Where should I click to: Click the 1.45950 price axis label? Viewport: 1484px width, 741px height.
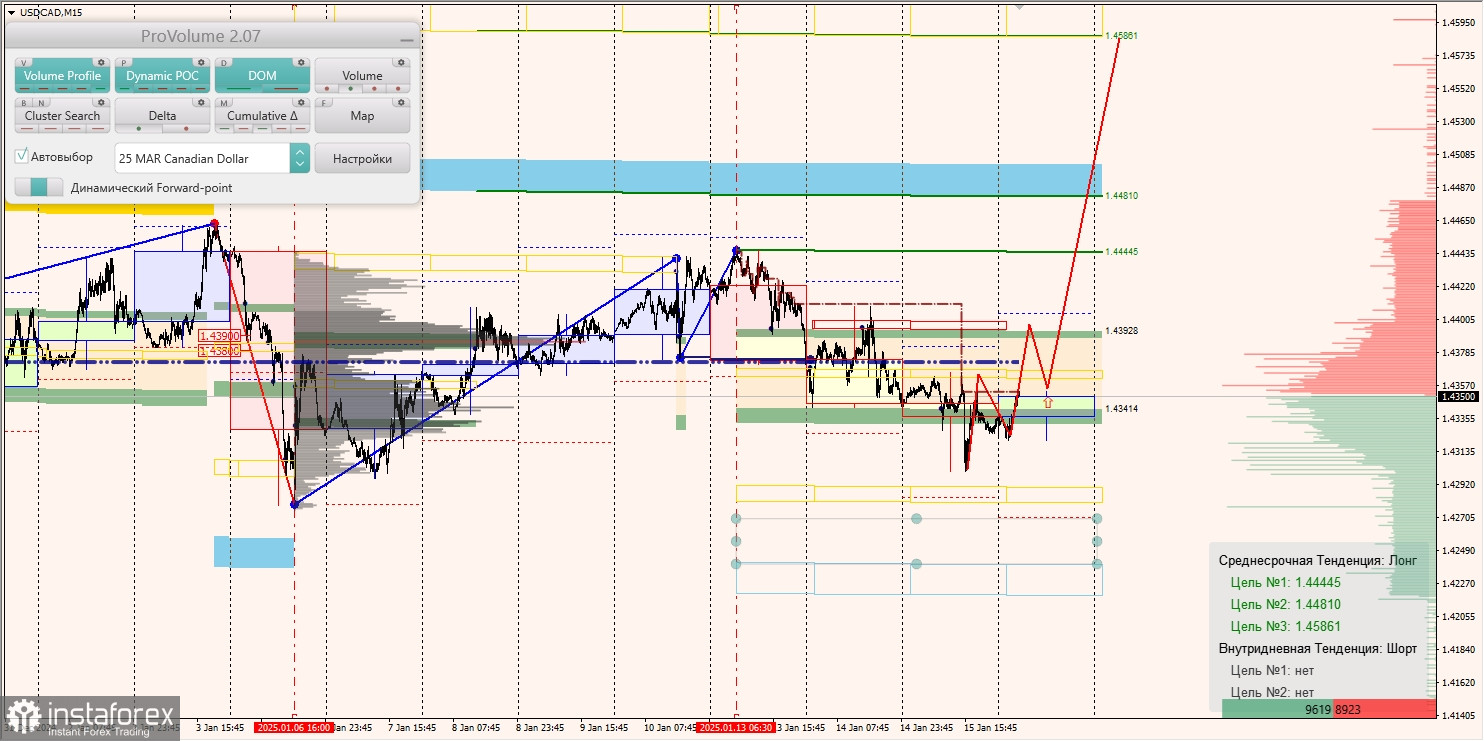pyautogui.click(x=1460, y=21)
